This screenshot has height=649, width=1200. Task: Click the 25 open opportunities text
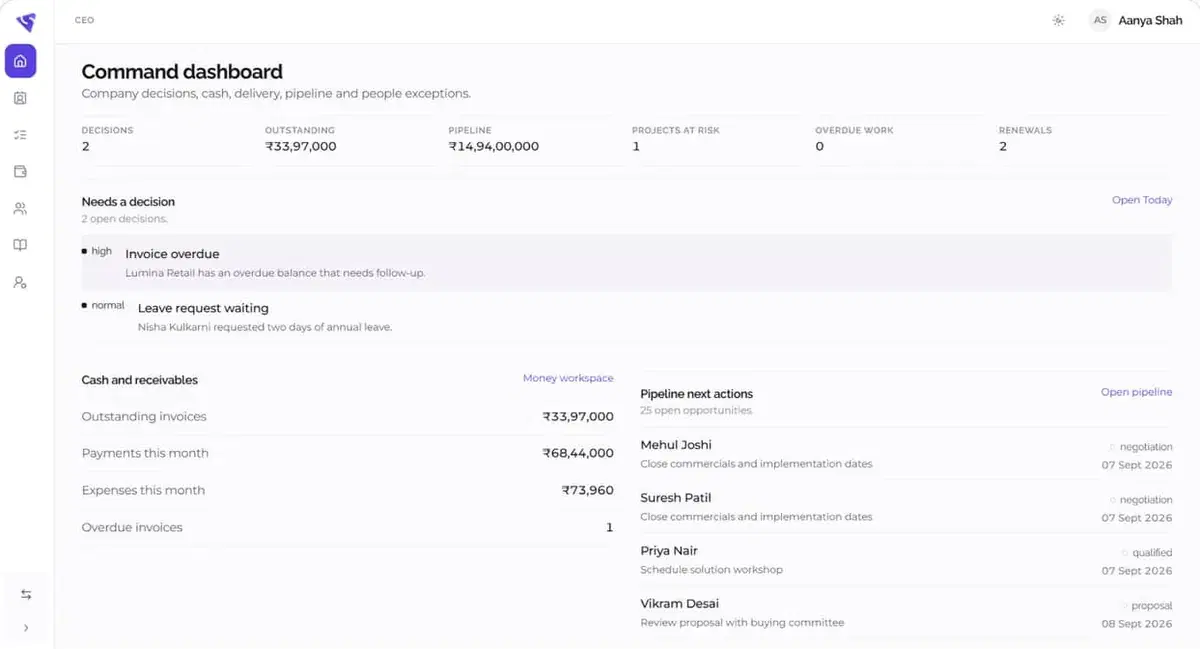tap(696, 411)
